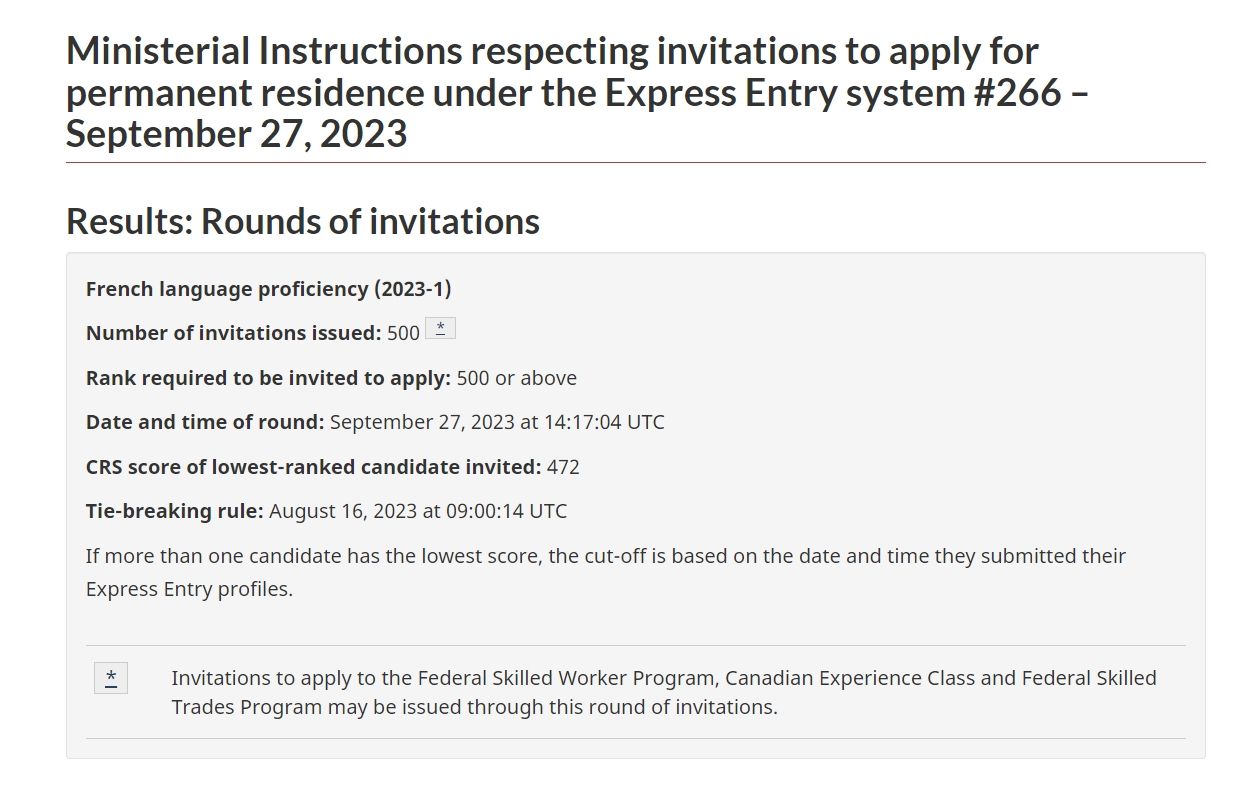Screen dimensions: 1242x794
Task: Select the "500 or above" rank value
Action: (517, 378)
